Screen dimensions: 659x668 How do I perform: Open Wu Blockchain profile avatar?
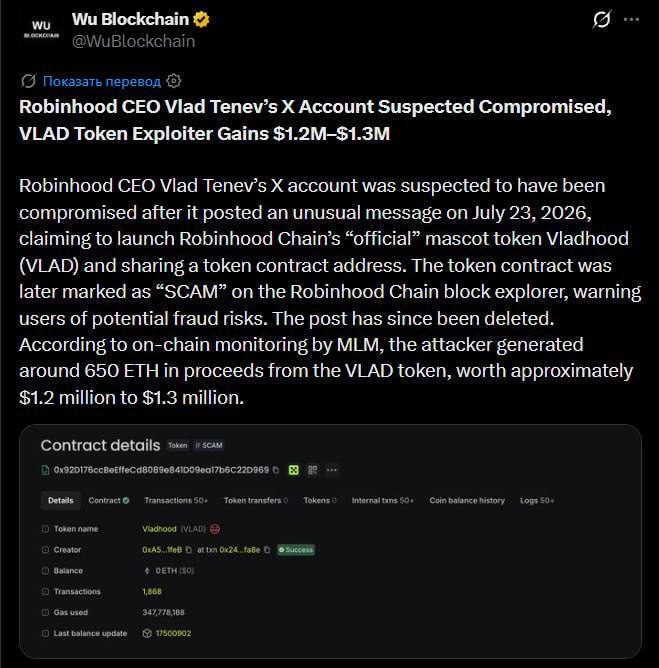coord(41,29)
